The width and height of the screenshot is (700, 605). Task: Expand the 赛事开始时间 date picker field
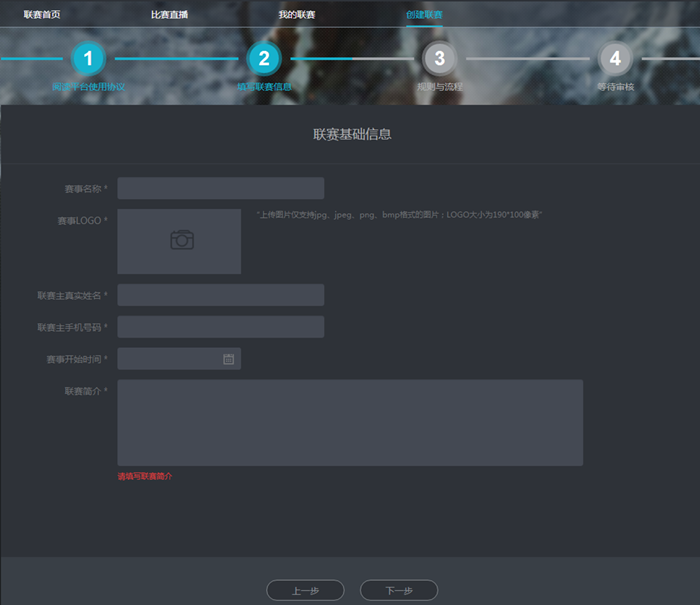[170, 359]
